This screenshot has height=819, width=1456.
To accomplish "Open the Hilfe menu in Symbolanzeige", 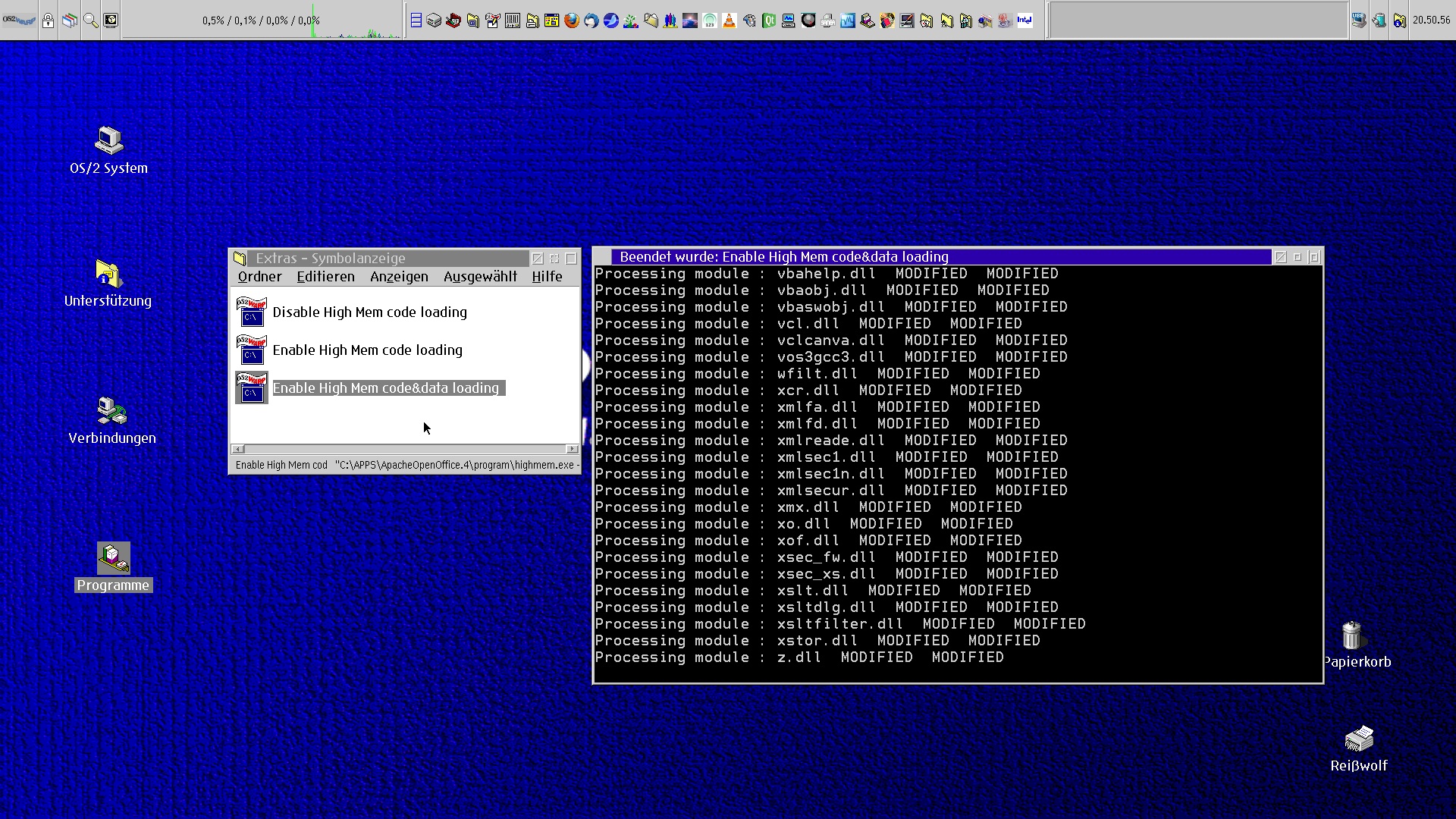I will (548, 276).
